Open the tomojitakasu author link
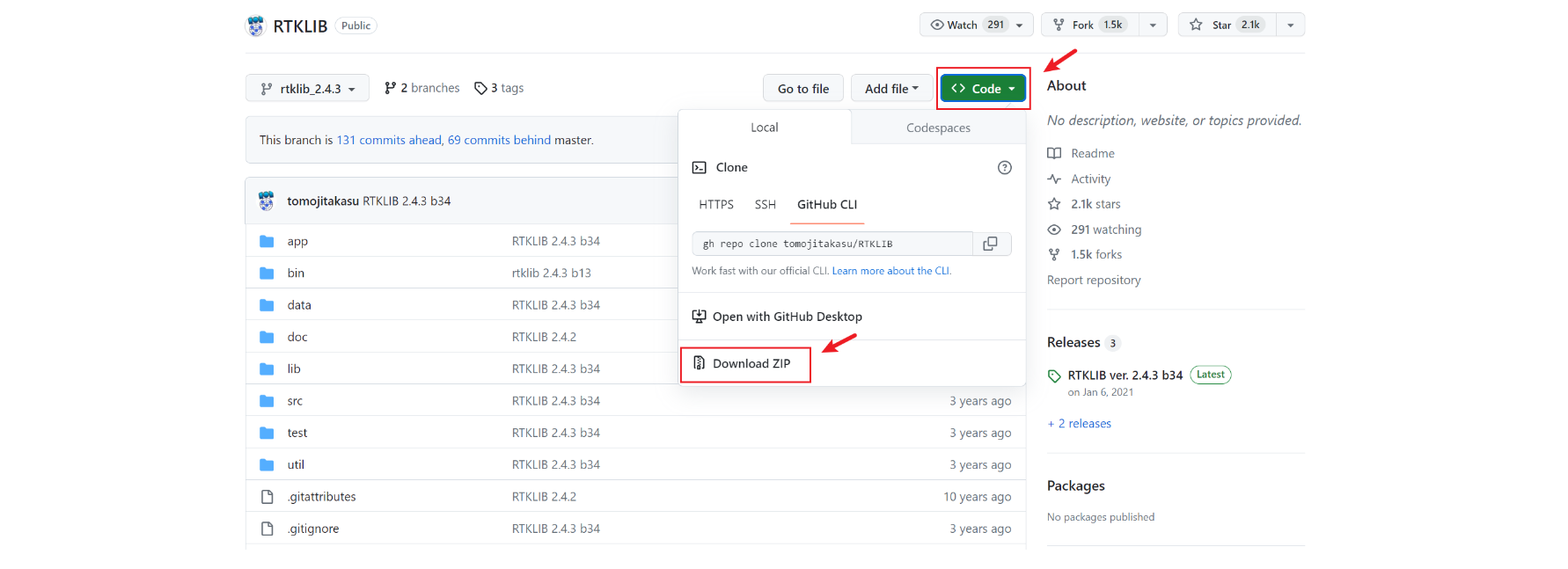 323,201
